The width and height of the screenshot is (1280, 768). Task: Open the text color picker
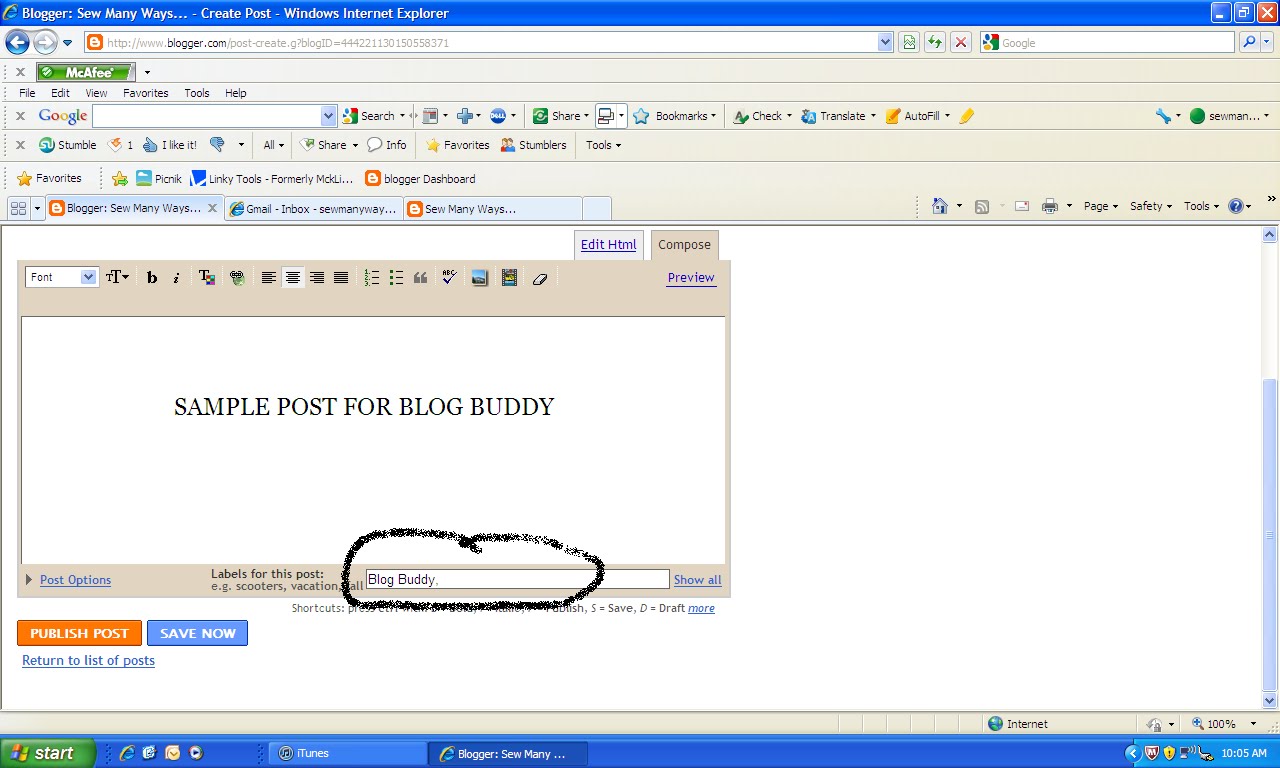[207, 277]
